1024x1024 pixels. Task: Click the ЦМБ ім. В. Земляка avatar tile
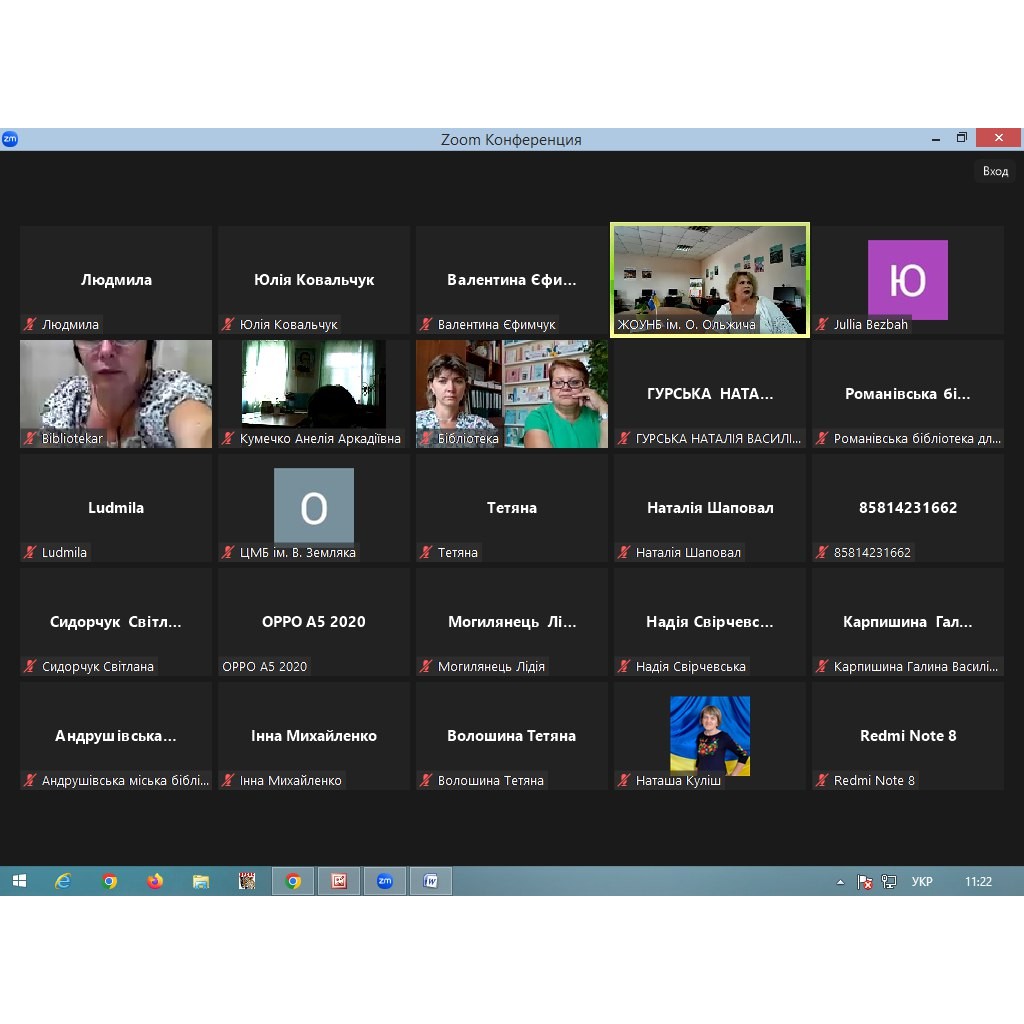click(314, 507)
